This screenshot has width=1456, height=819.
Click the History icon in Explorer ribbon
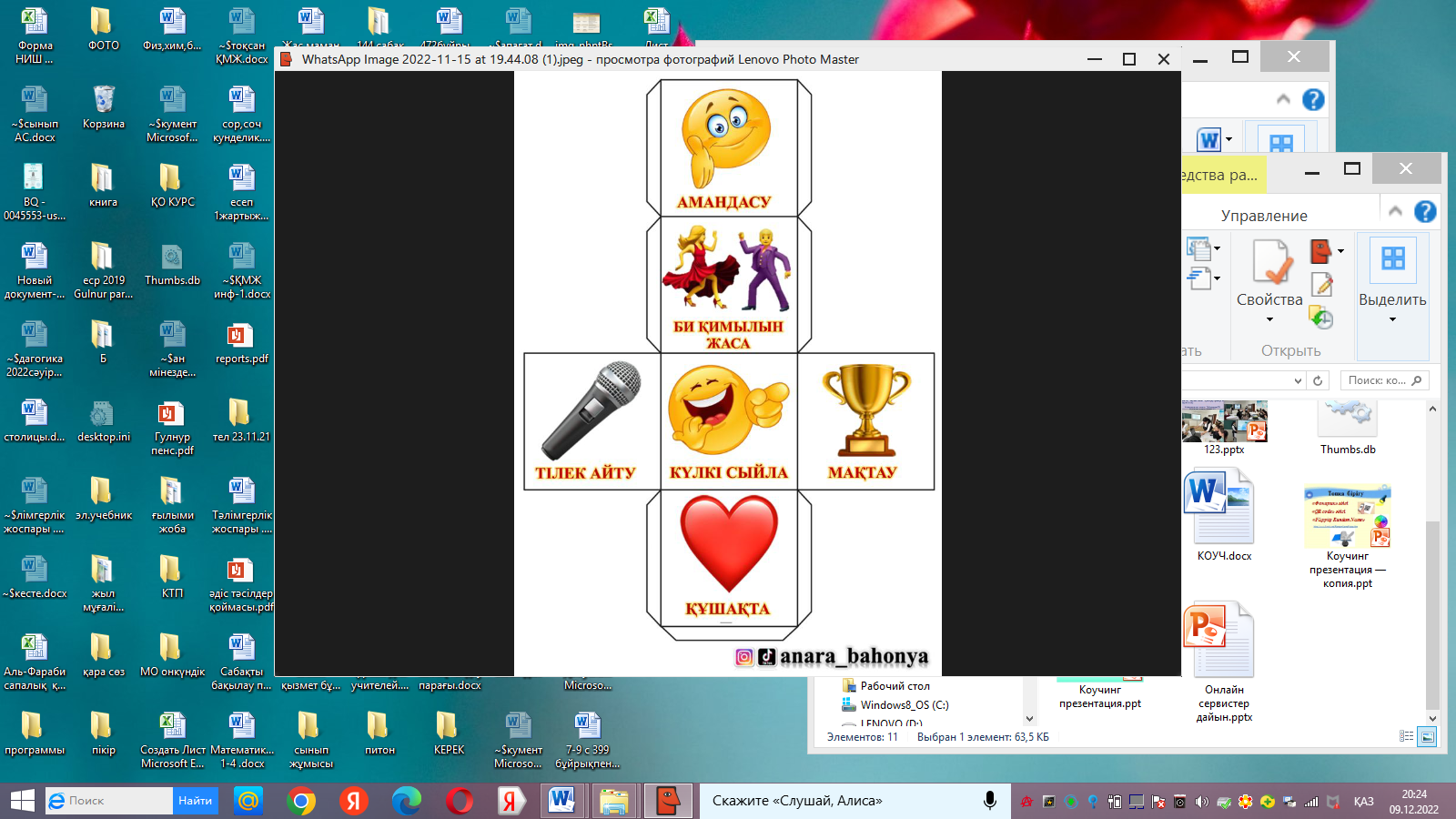click(x=1321, y=318)
